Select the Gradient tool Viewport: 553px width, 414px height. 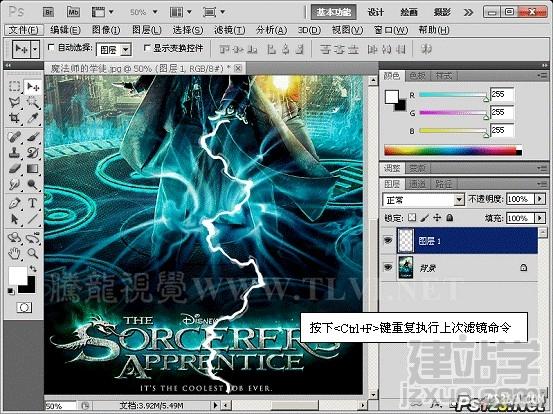(x=33, y=169)
